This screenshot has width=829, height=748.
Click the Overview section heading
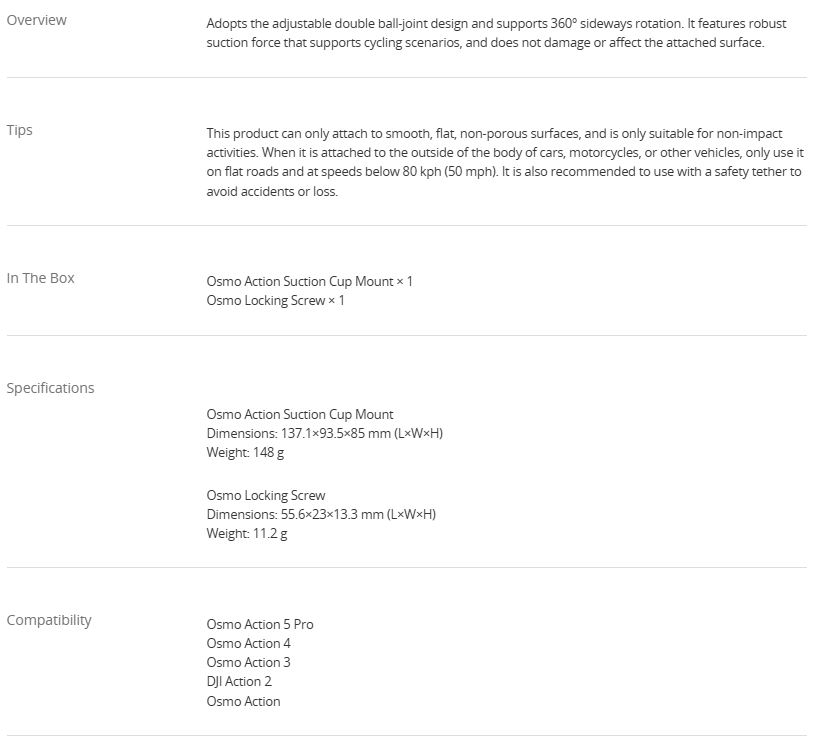pos(36,20)
